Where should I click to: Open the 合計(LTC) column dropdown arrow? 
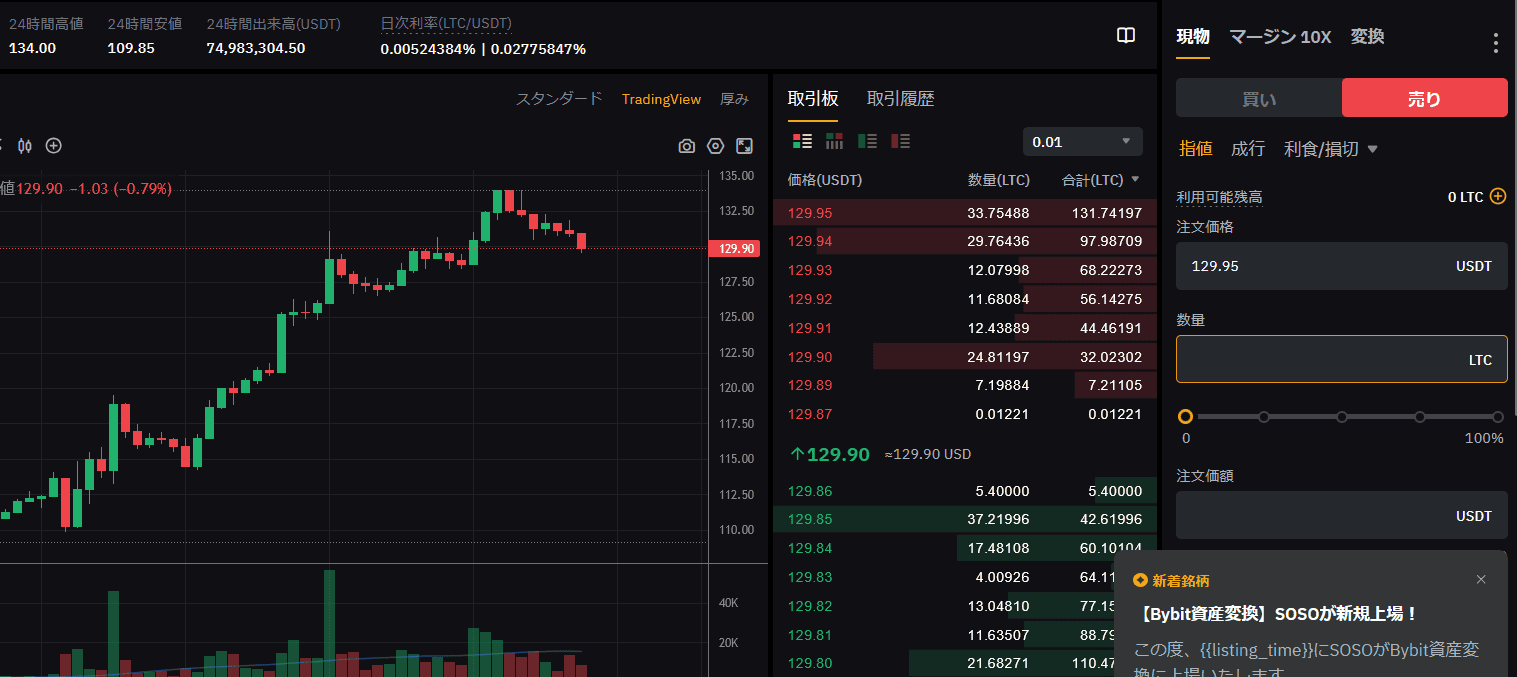[1135, 180]
